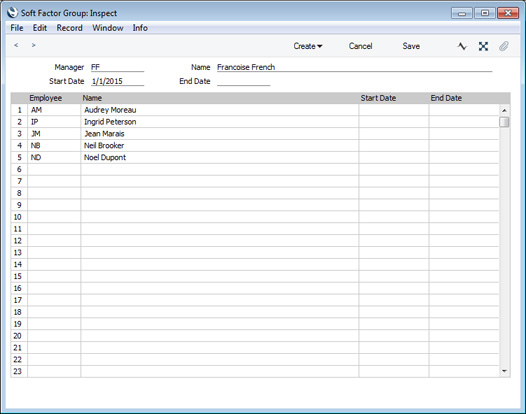Open the paperclip attachments icon
The width and height of the screenshot is (526, 414).
pos(504,46)
